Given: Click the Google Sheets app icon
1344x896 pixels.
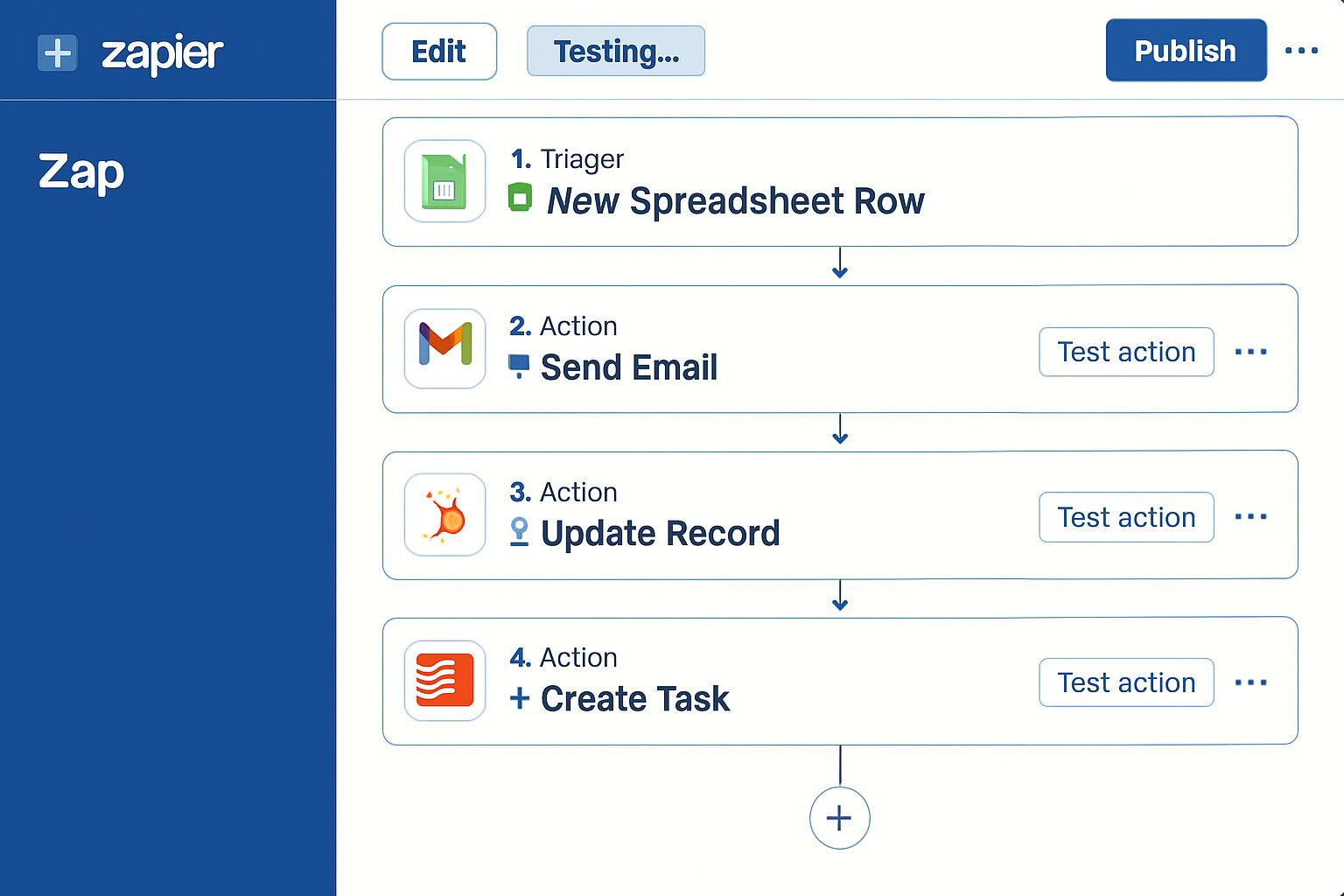Looking at the screenshot, I should tap(444, 181).
